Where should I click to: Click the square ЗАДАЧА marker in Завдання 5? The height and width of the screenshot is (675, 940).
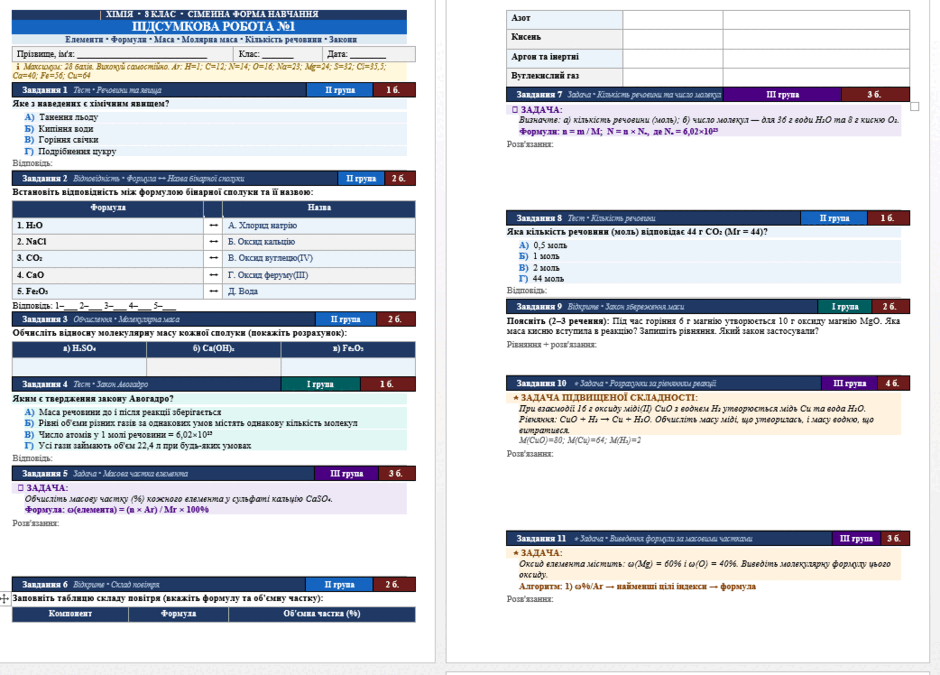[x=20, y=488]
